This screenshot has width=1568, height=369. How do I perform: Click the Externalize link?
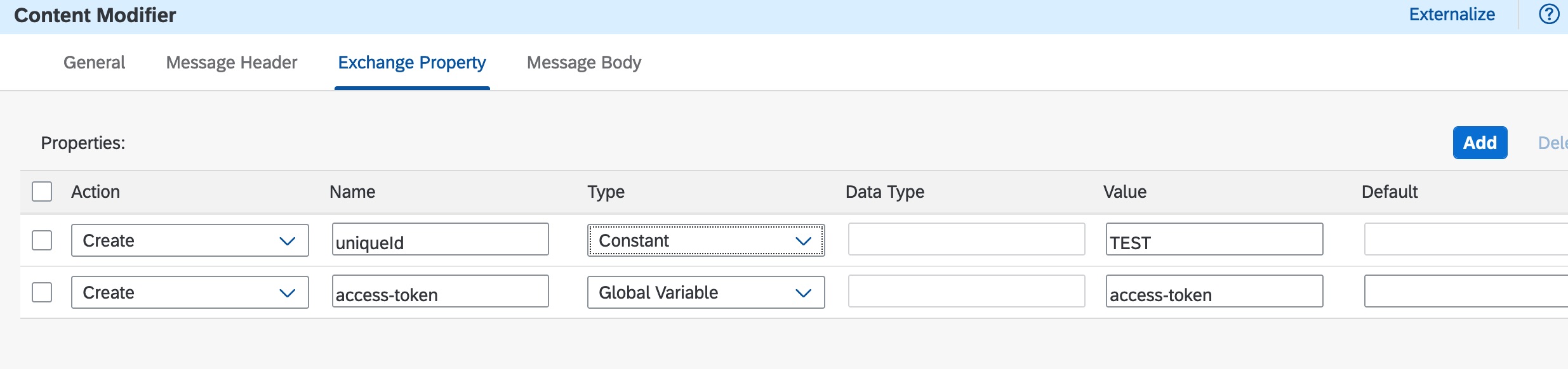pos(1451,15)
